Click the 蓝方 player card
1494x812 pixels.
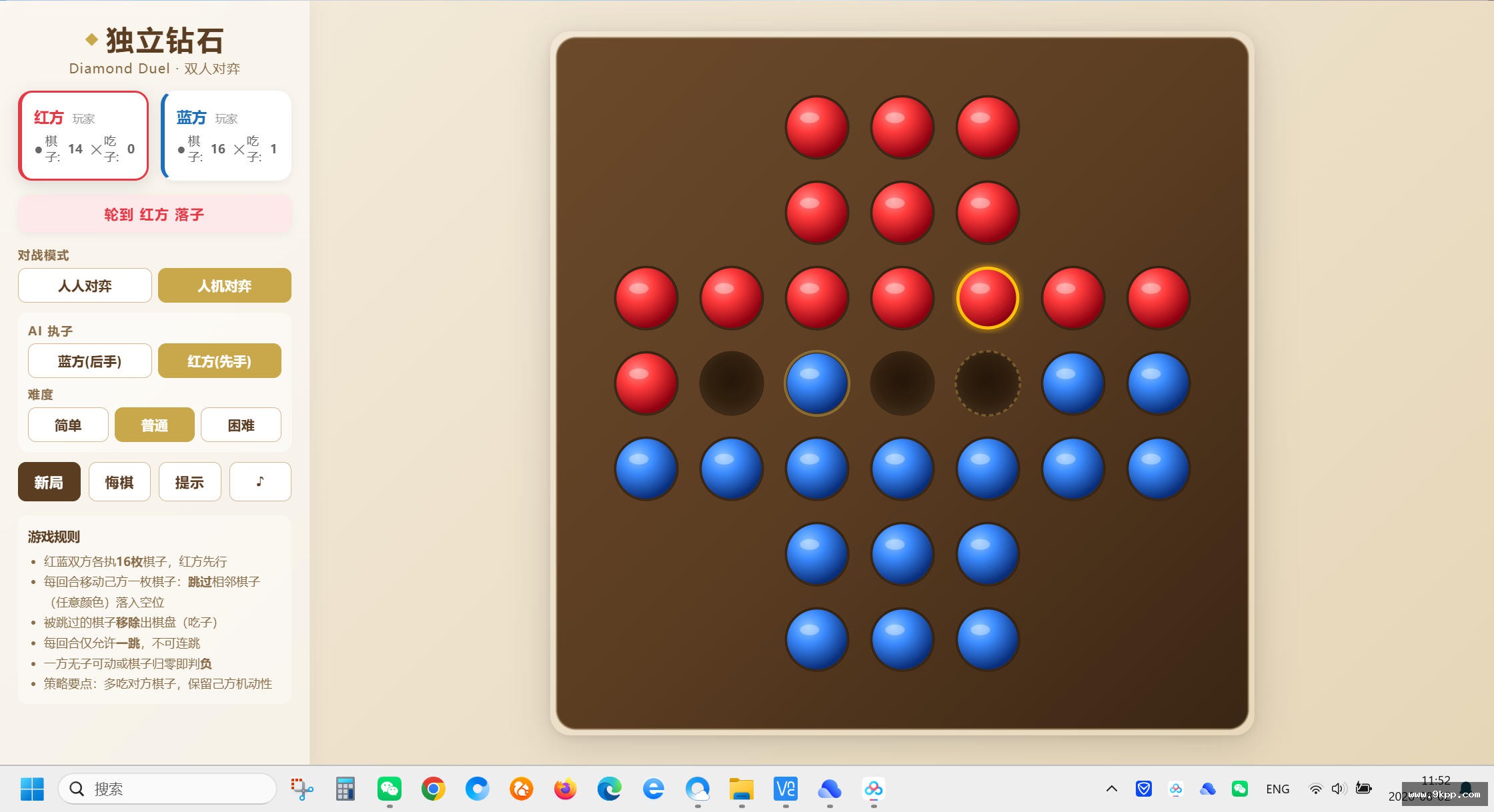226,135
